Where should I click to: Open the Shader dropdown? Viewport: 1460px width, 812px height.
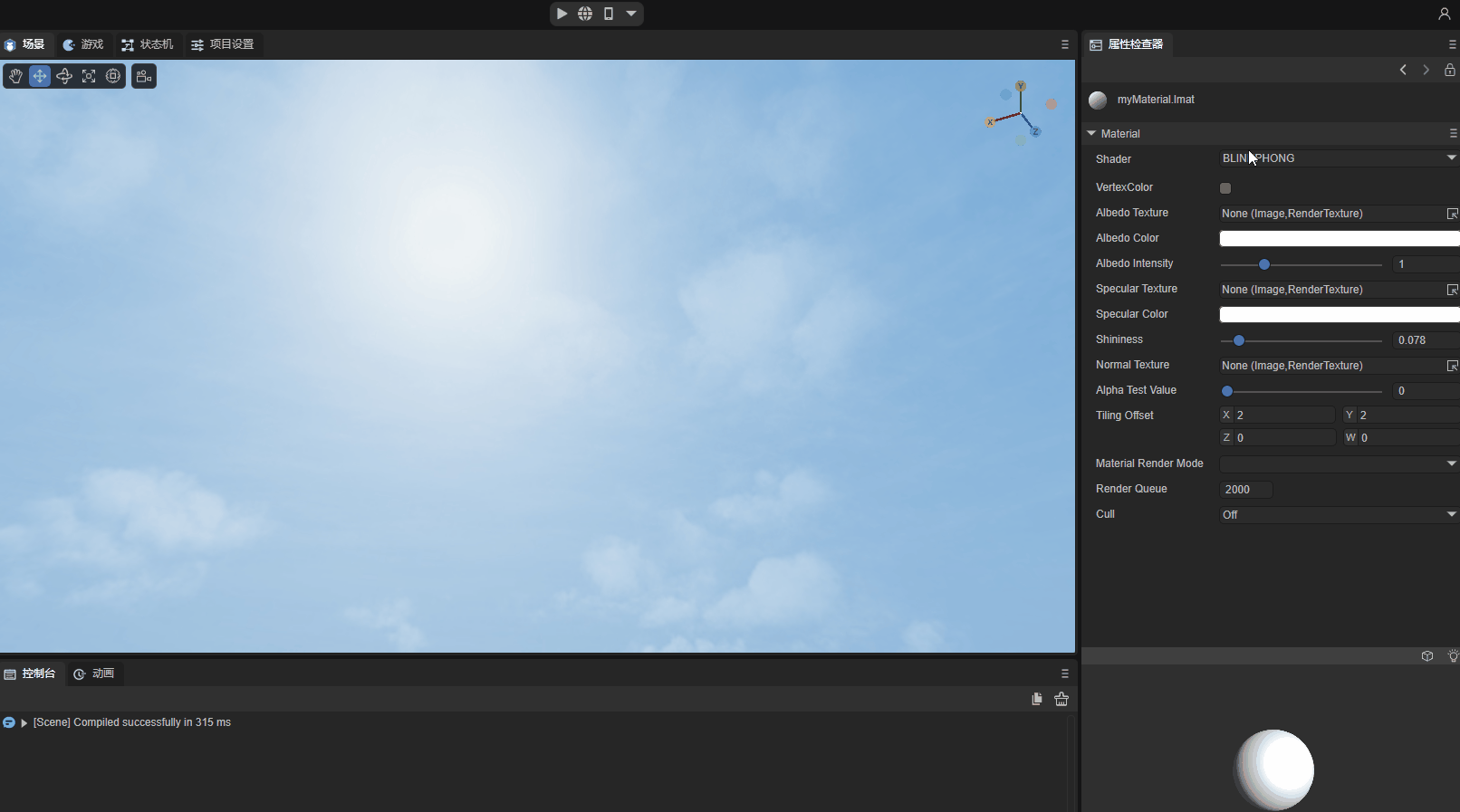click(x=1337, y=158)
